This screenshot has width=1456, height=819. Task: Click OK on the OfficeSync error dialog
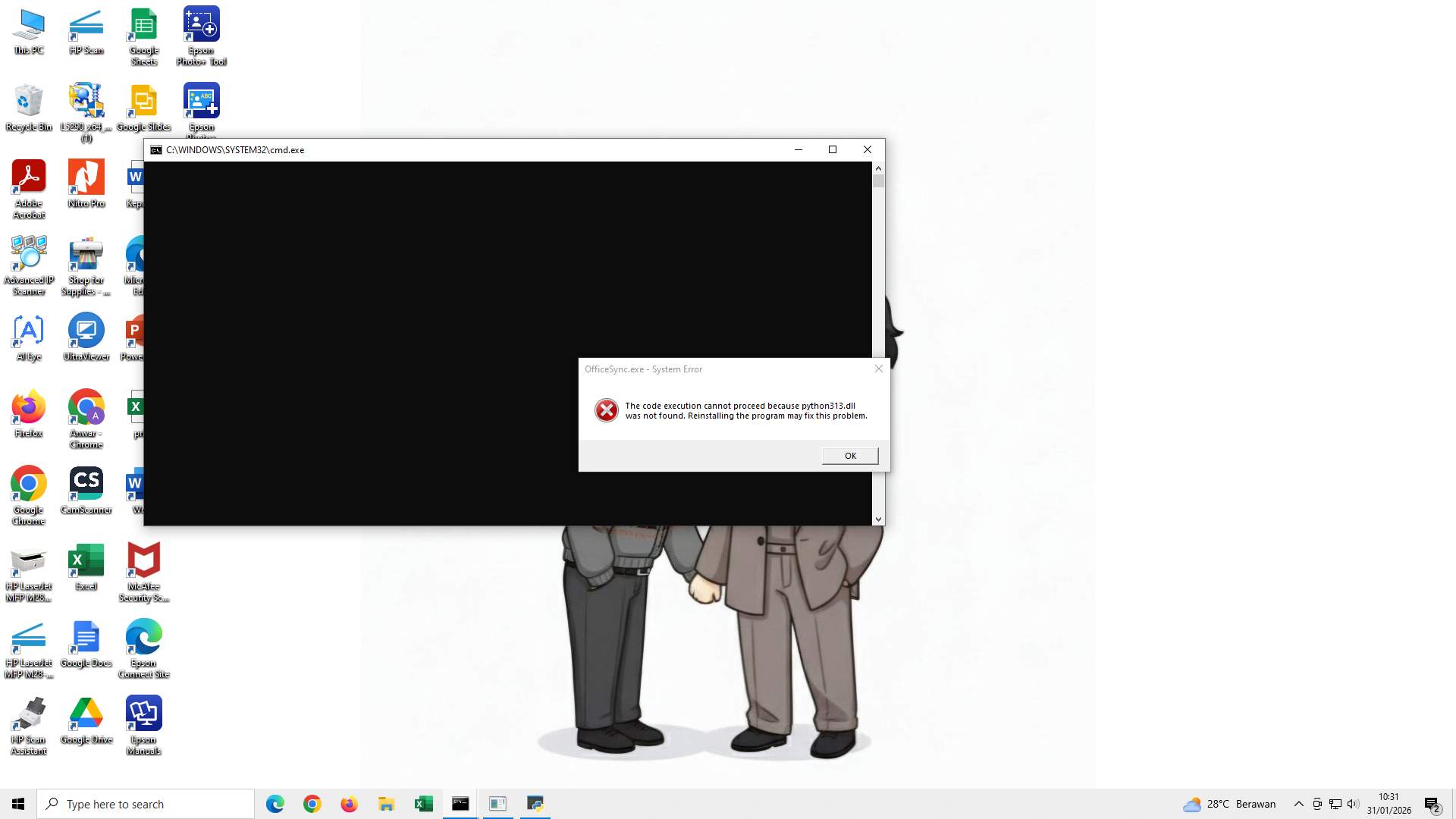pyautogui.click(x=849, y=455)
